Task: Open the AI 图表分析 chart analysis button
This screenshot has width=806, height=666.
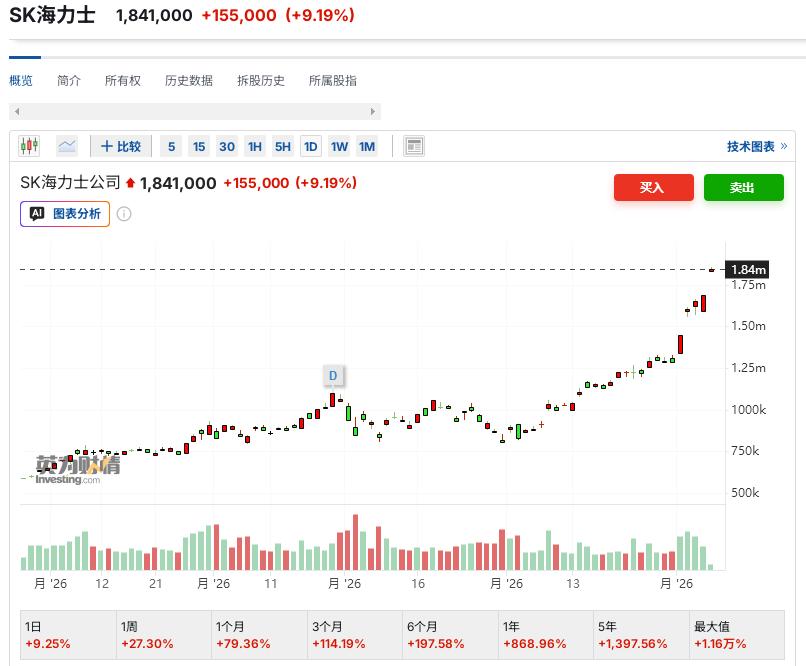Action: [65, 214]
